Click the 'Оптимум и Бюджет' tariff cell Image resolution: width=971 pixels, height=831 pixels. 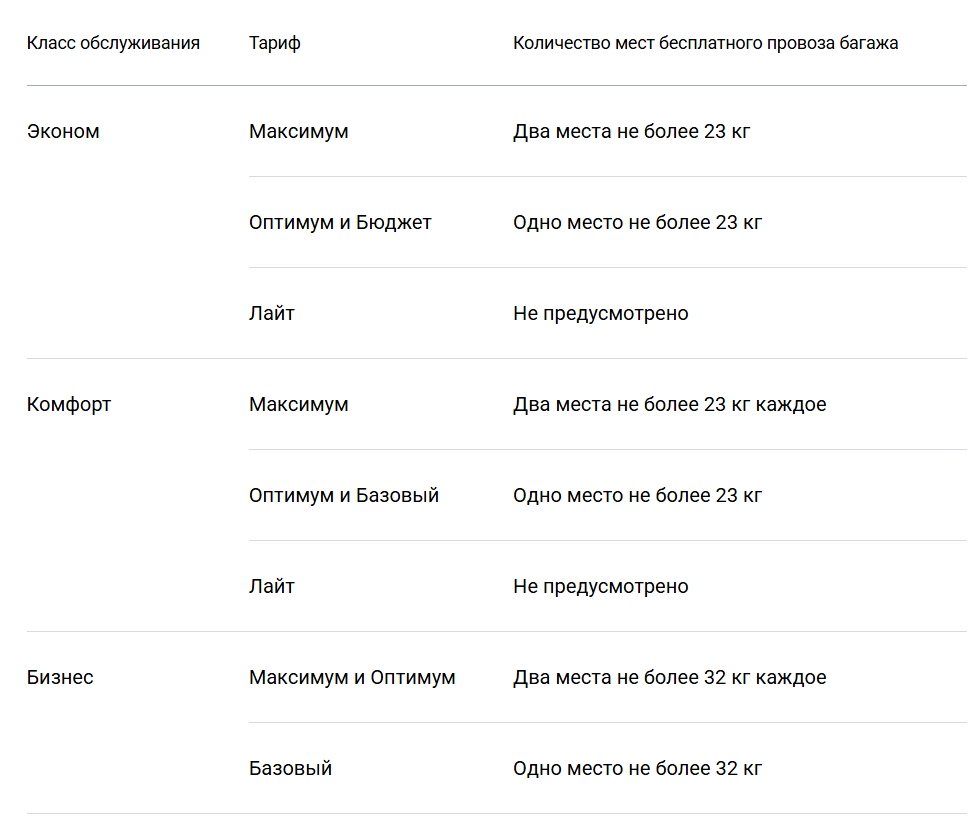[340, 222]
